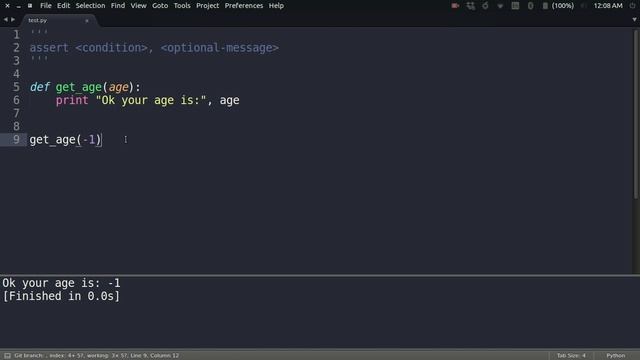This screenshot has width=640, height=360.
Task: Open the Selection menu
Action: click(90, 6)
